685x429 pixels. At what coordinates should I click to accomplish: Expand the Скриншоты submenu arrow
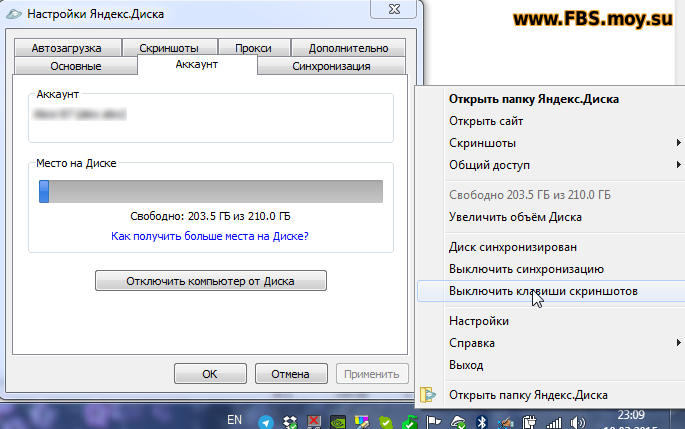(678, 142)
